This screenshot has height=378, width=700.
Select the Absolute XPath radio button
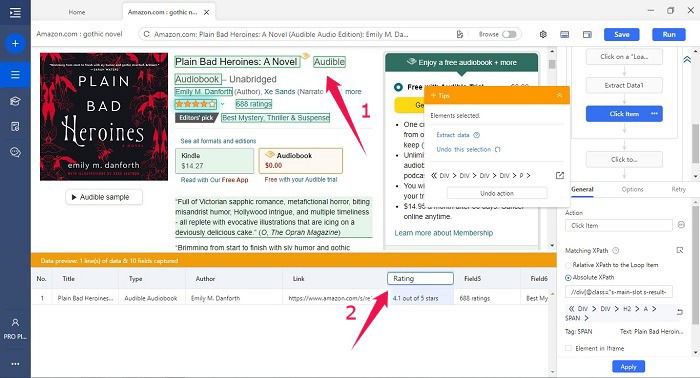point(568,278)
